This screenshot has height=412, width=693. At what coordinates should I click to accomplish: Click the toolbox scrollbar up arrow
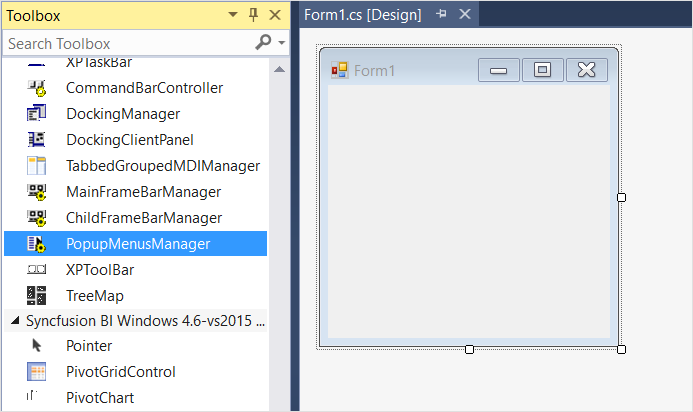279,69
